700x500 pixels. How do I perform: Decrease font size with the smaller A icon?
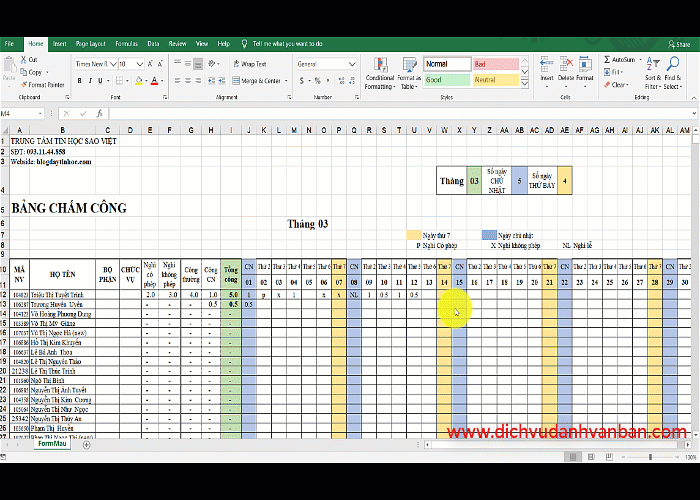click(x=160, y=64)
